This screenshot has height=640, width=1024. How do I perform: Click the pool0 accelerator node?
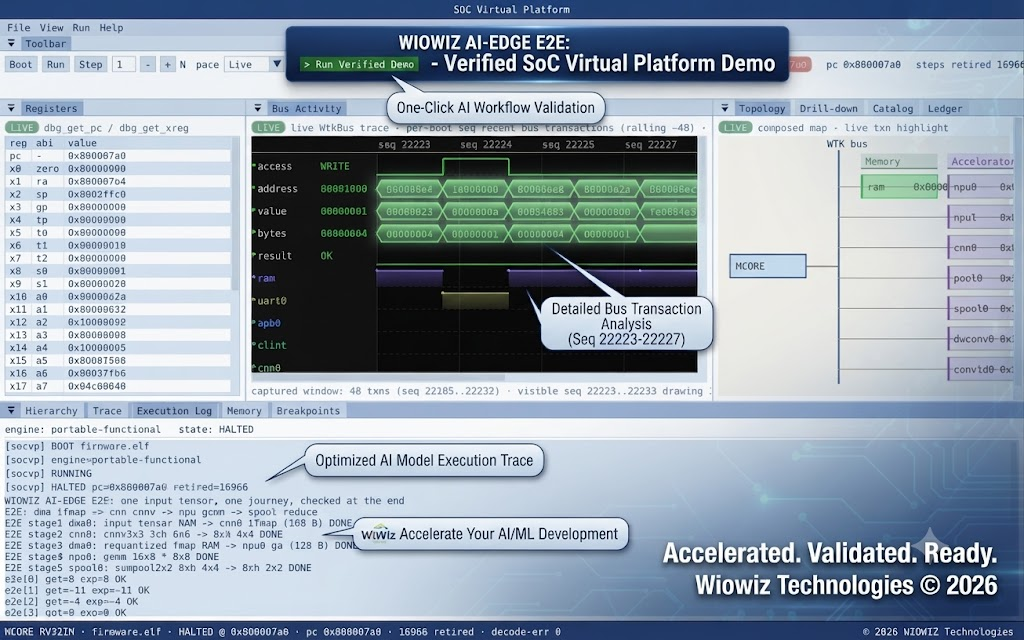pos(980,278)
